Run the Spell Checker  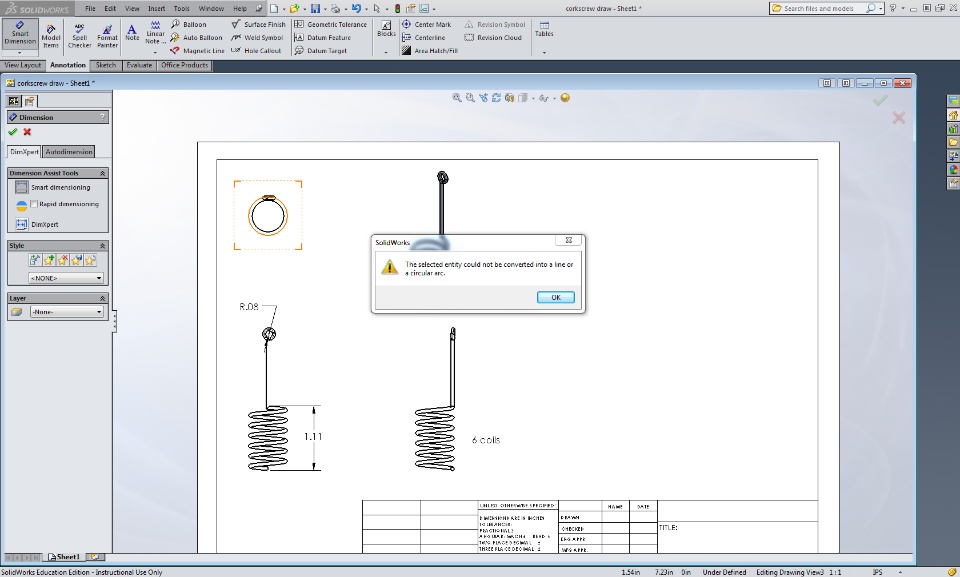pyautogui.click(x=80, y=37)
